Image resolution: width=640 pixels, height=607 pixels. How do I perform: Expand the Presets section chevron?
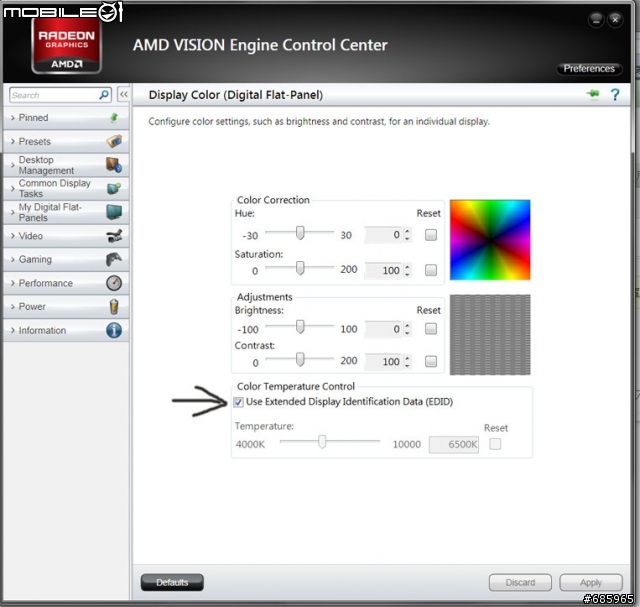[13, 141]
